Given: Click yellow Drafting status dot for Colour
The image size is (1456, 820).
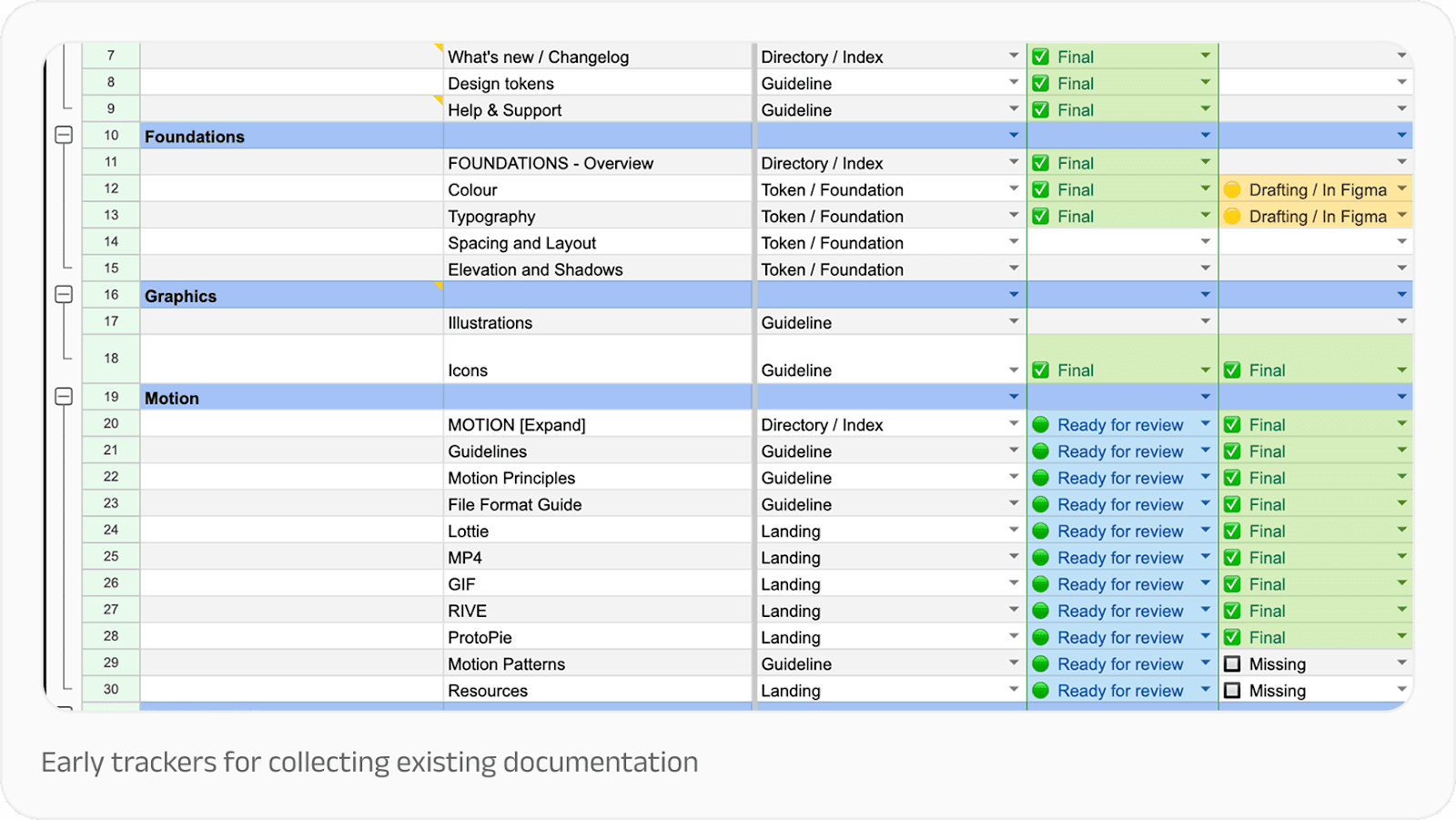Looking at the screenshot, I should [x=1232, y=189].
